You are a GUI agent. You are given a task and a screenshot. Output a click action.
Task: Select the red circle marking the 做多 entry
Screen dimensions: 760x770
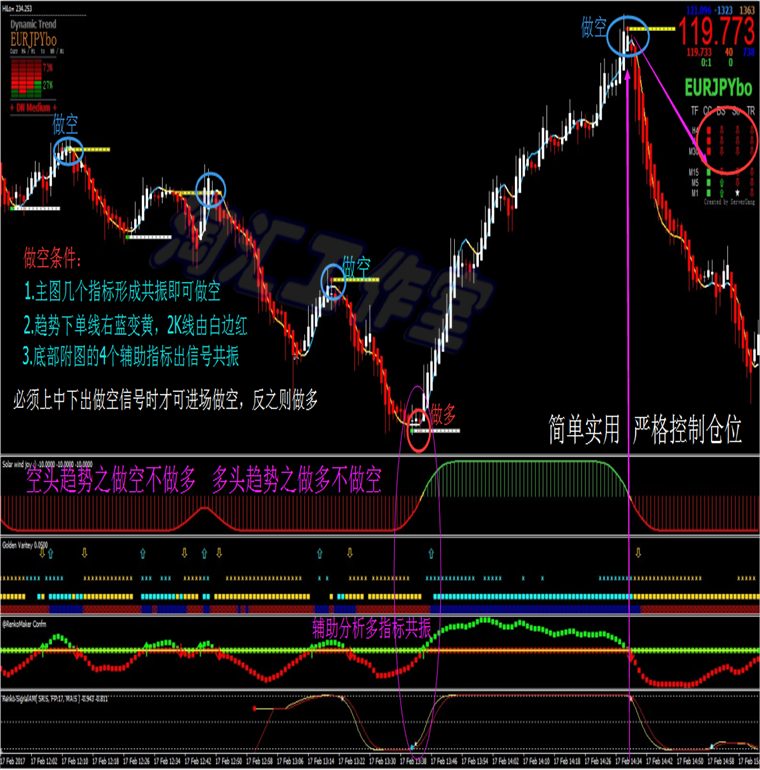(x=419, y=431)
